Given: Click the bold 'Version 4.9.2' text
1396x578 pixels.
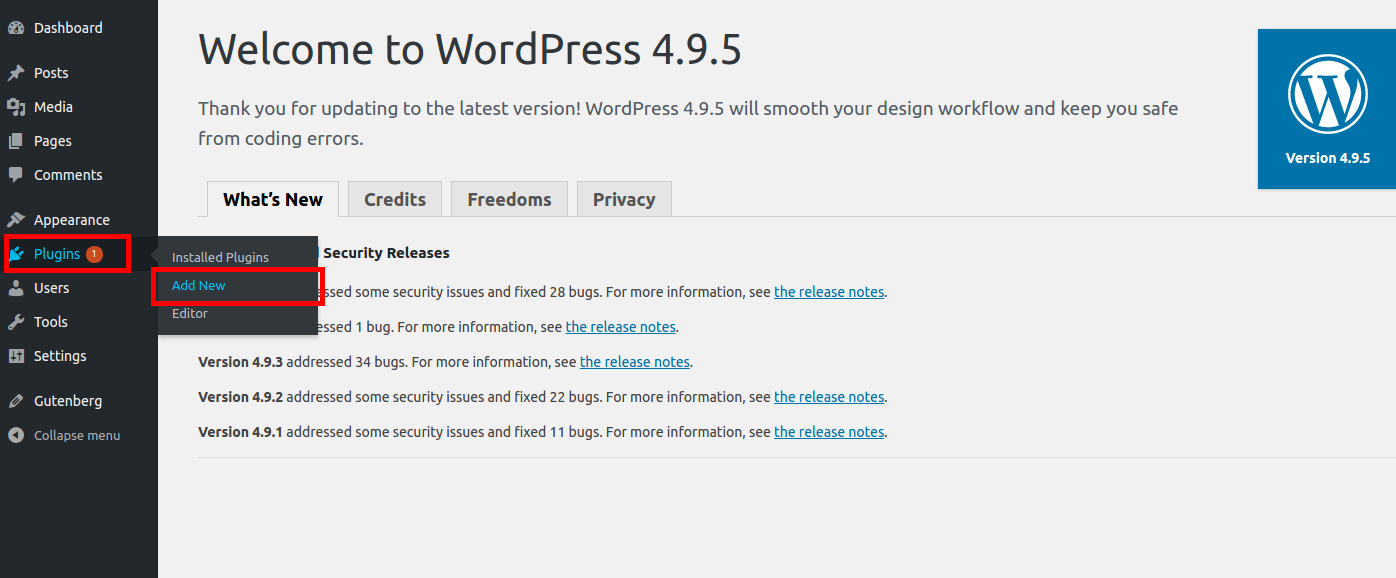Looking at the screenshot, I should click(240, 397).
